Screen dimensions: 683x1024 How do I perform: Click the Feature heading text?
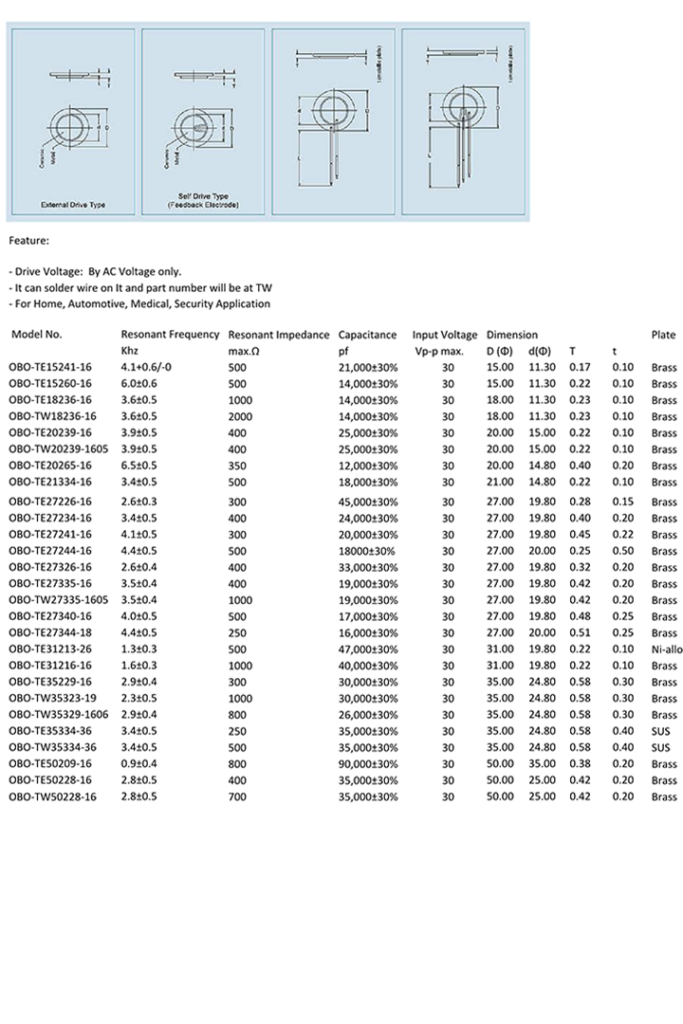[29, 241]
